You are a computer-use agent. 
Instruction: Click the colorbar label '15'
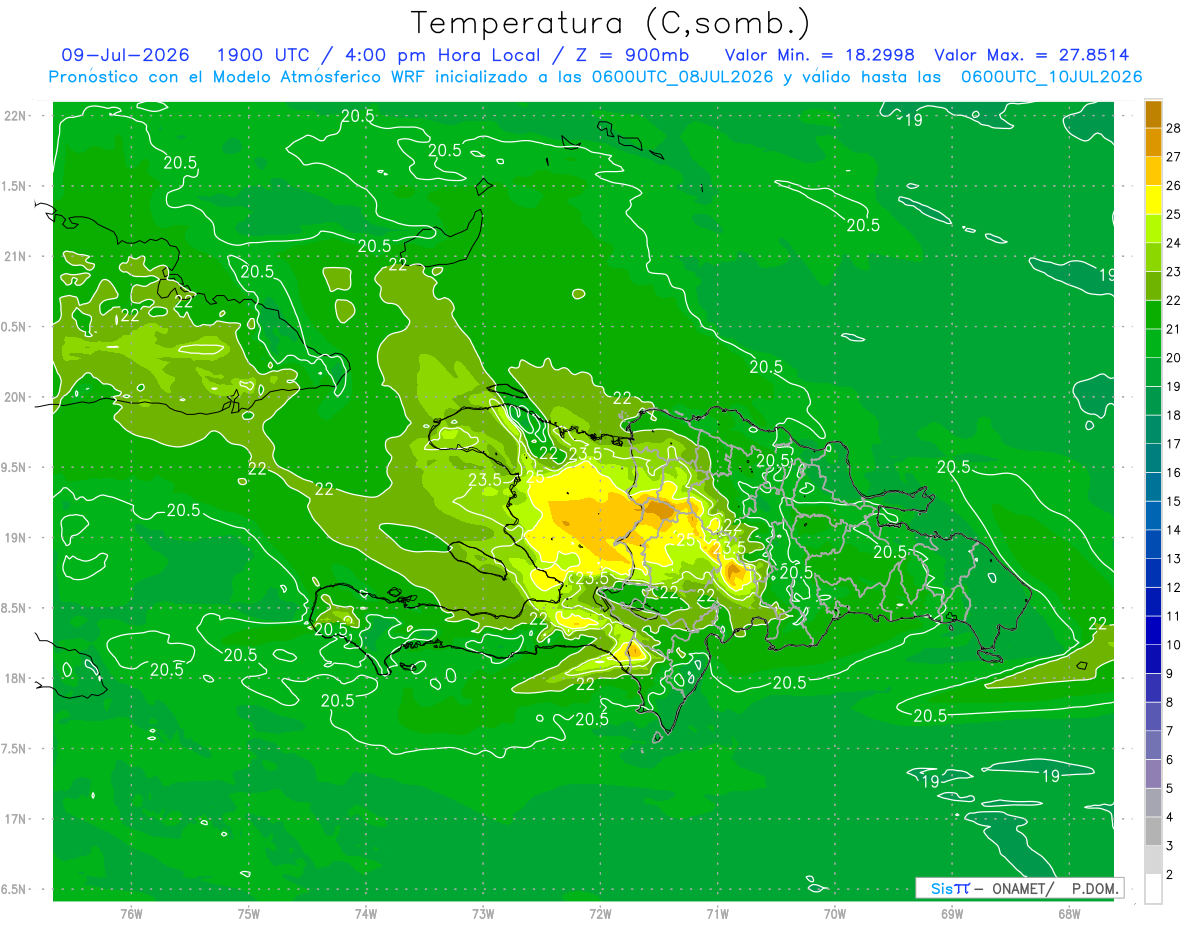coord(1174,501)
